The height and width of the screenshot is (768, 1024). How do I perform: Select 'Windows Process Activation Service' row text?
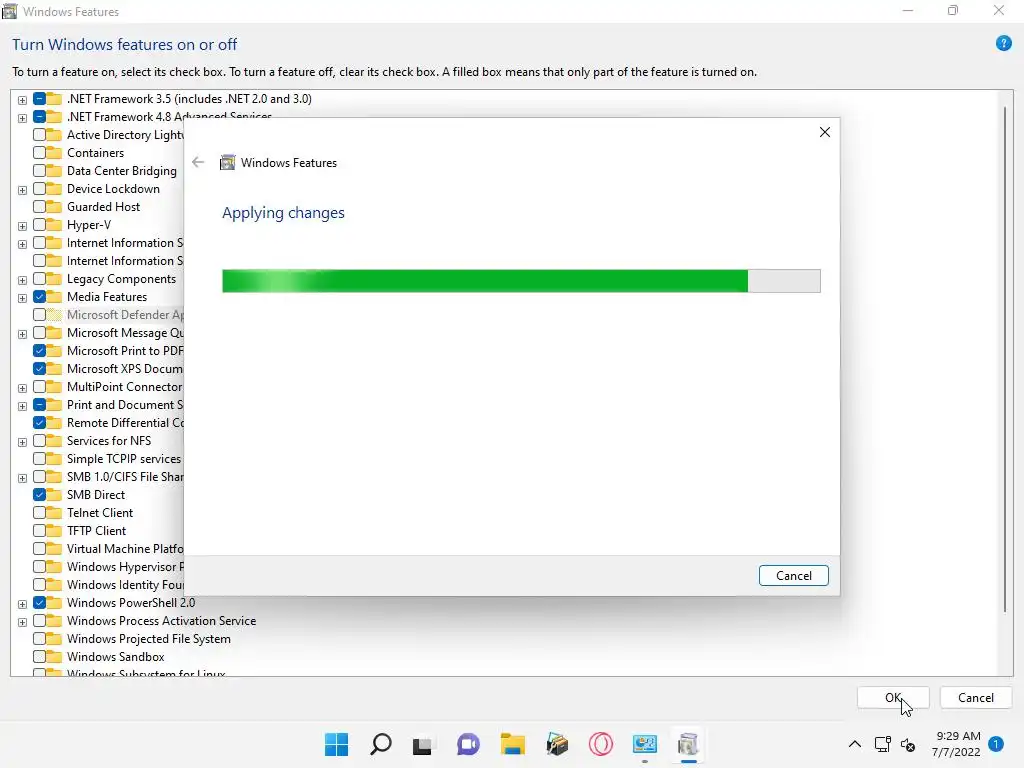[161, 620]
